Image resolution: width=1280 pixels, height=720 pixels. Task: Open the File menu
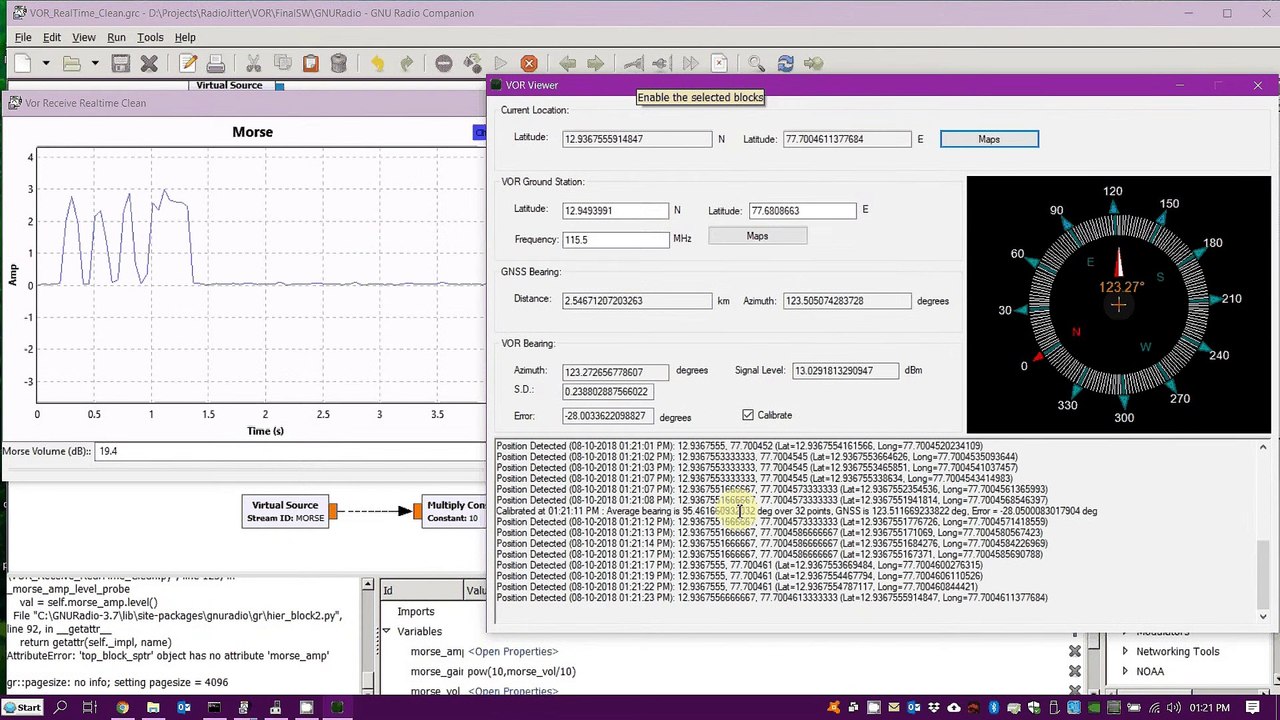[x=22, y=37]
